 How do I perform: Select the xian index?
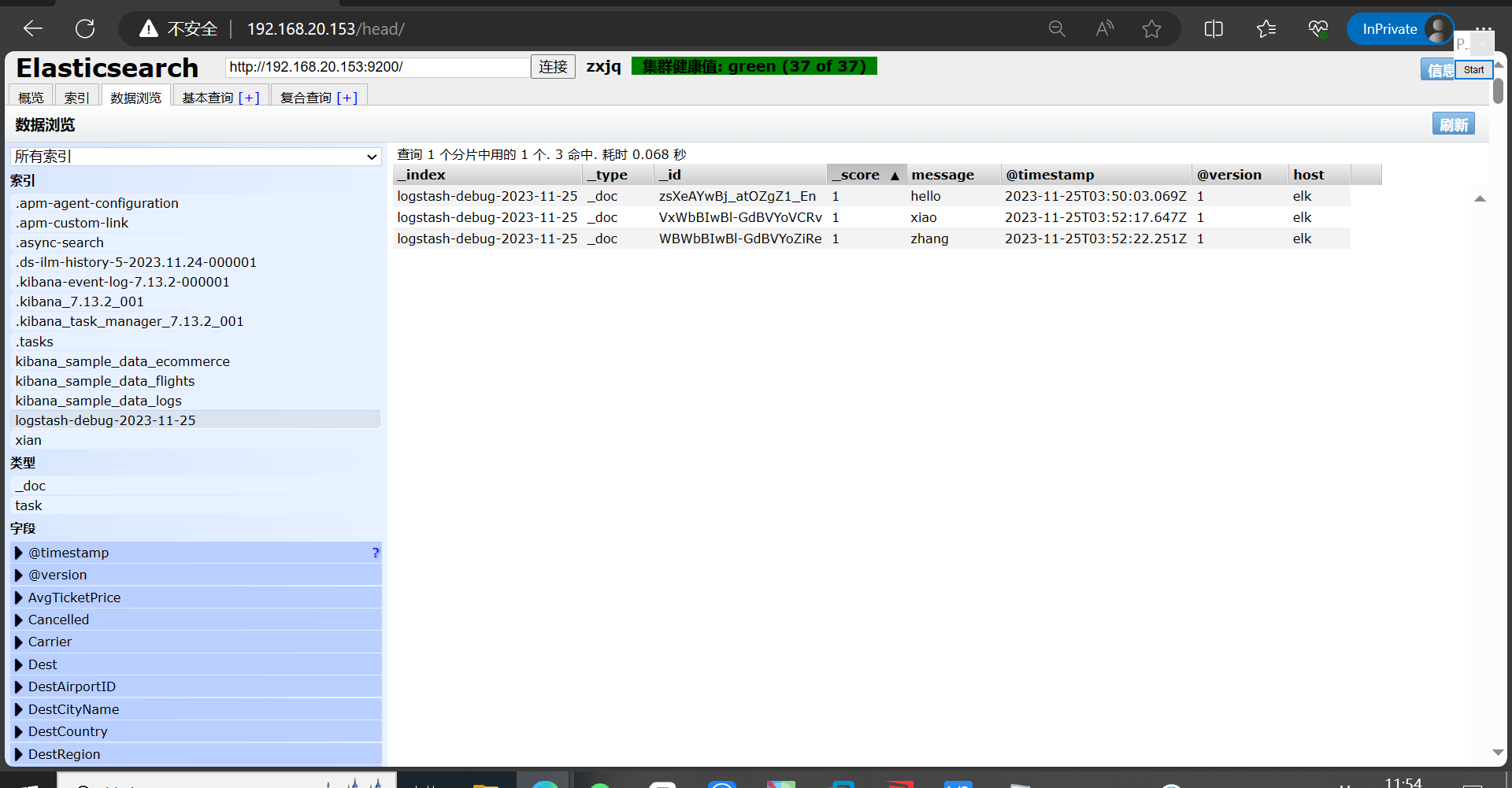pos(196,440)
